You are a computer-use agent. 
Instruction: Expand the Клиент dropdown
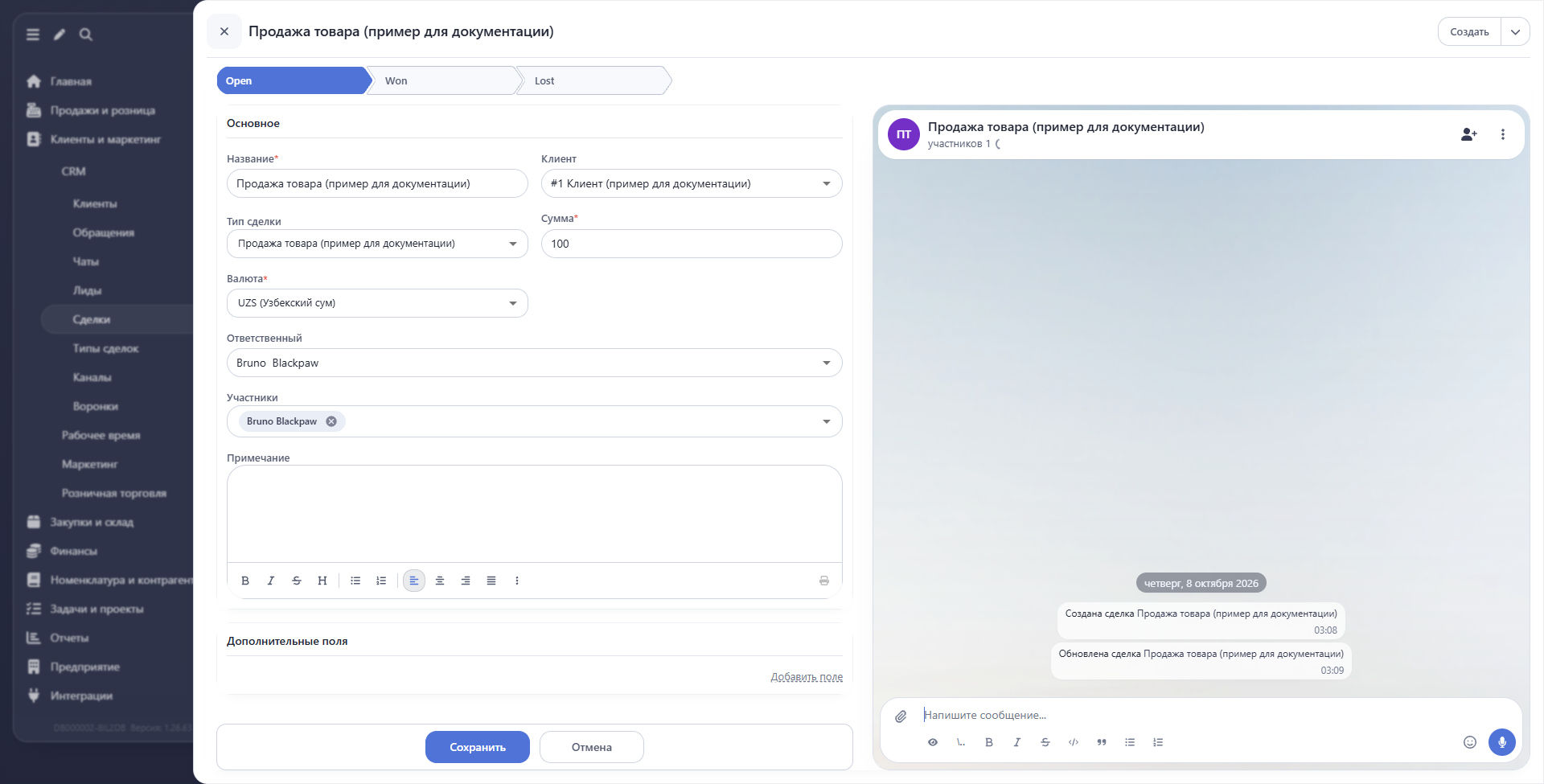[826, 183]
